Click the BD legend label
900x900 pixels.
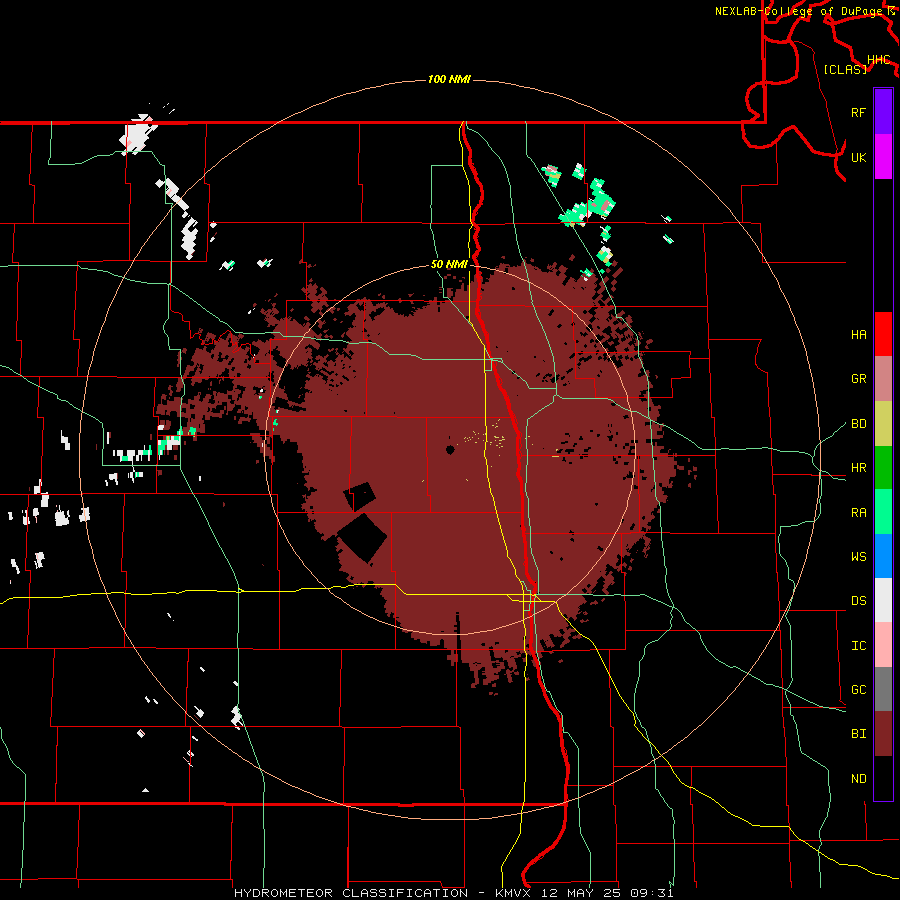click(x=858, y=424)
